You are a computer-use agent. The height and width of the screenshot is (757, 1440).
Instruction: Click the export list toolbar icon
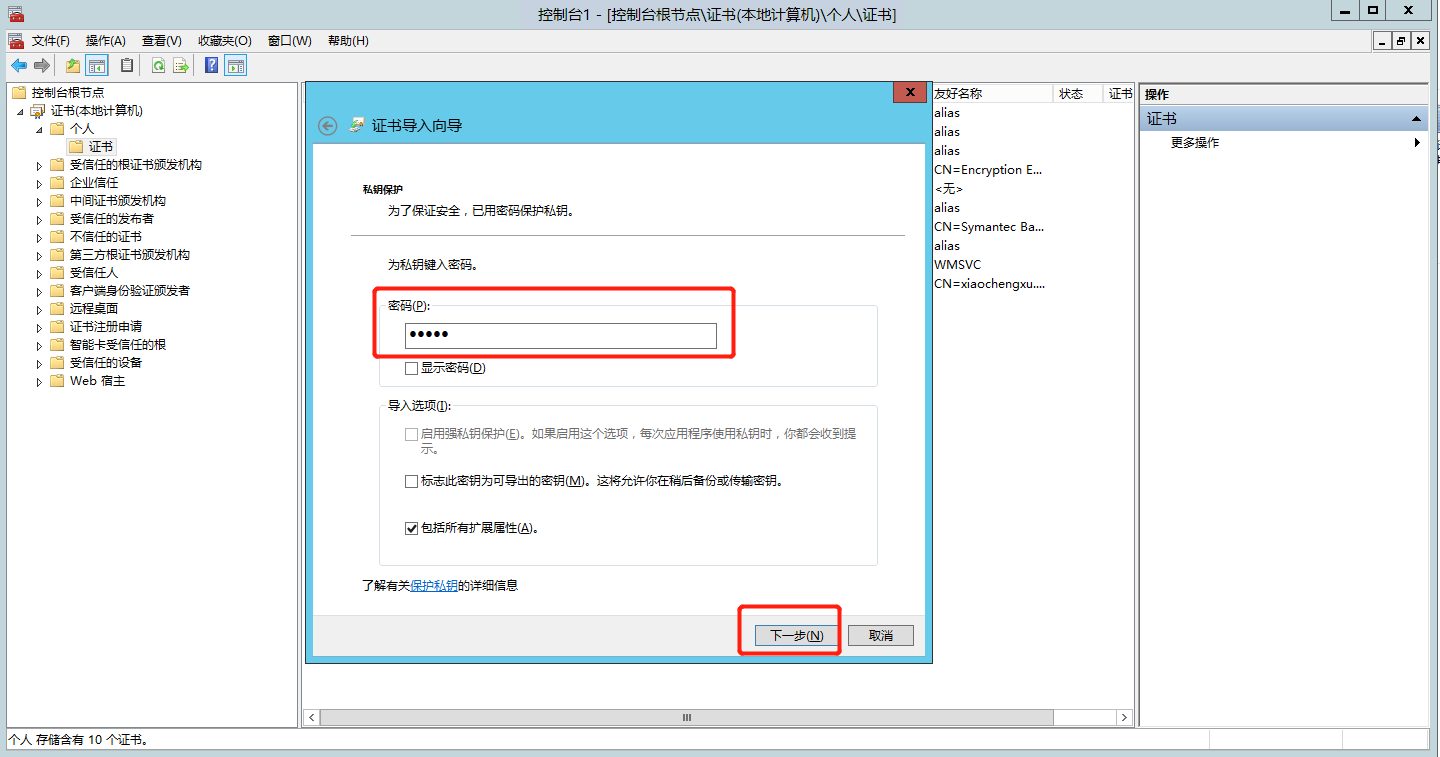[181, 66]
